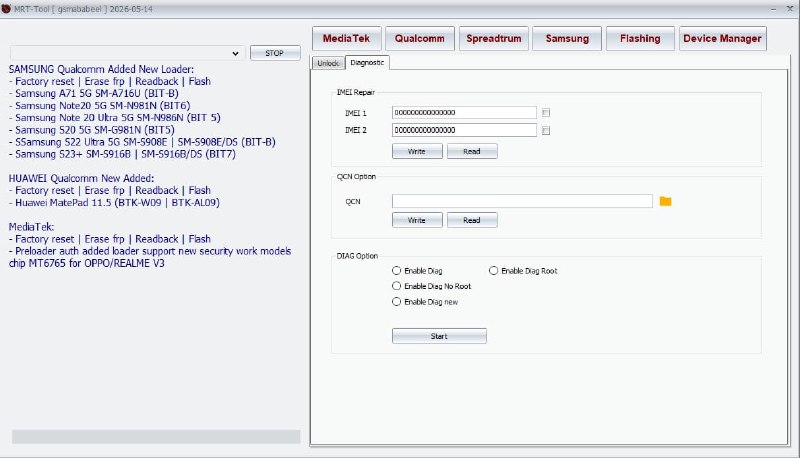Choose Enable Diag No Root
The height and width of the screenshot is (458, 800).
[432, 286]
